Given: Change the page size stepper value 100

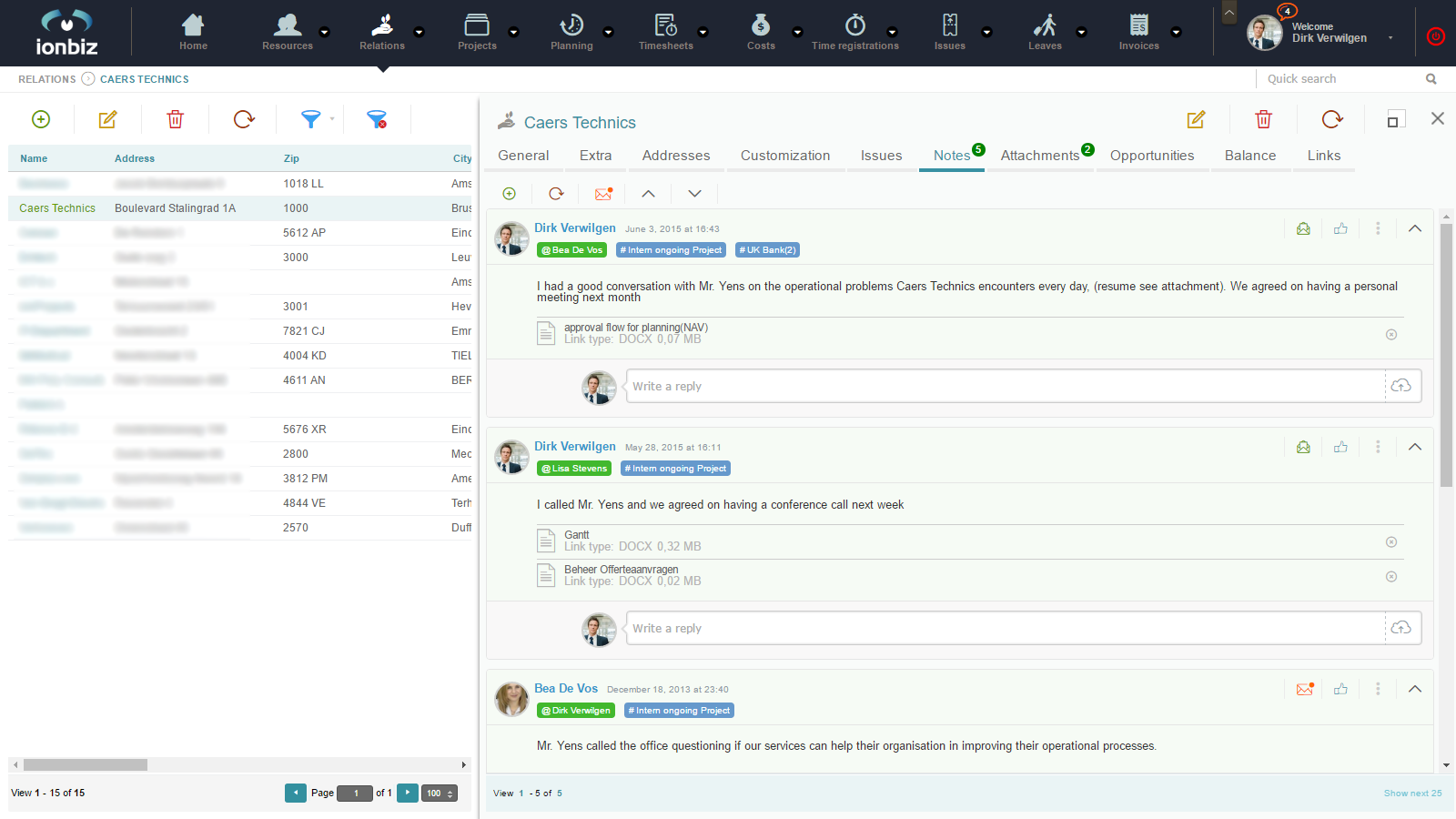Looking at the screenshot, I should tap(440, 794).
